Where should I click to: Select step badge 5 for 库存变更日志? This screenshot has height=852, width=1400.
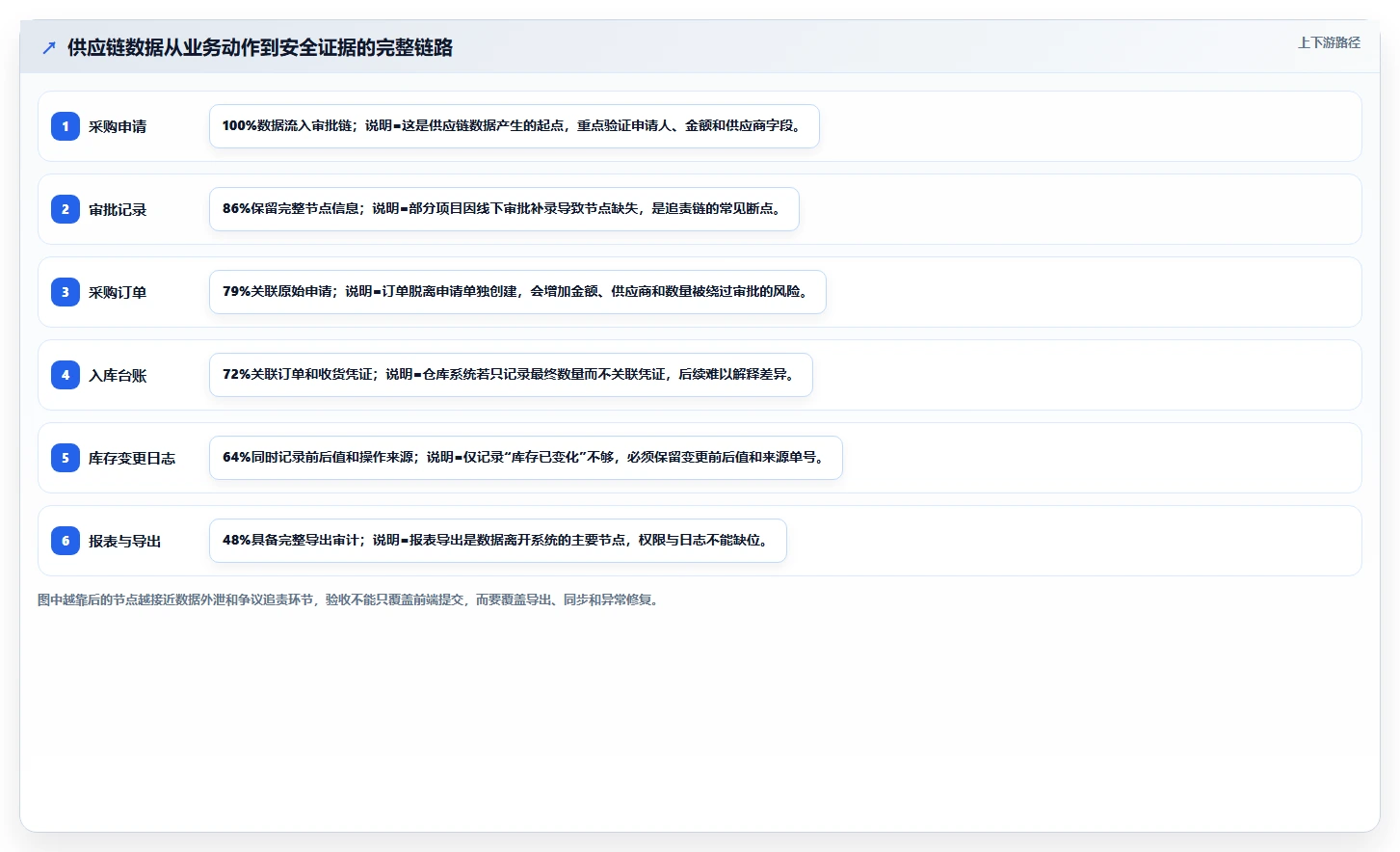coord(66,458)
